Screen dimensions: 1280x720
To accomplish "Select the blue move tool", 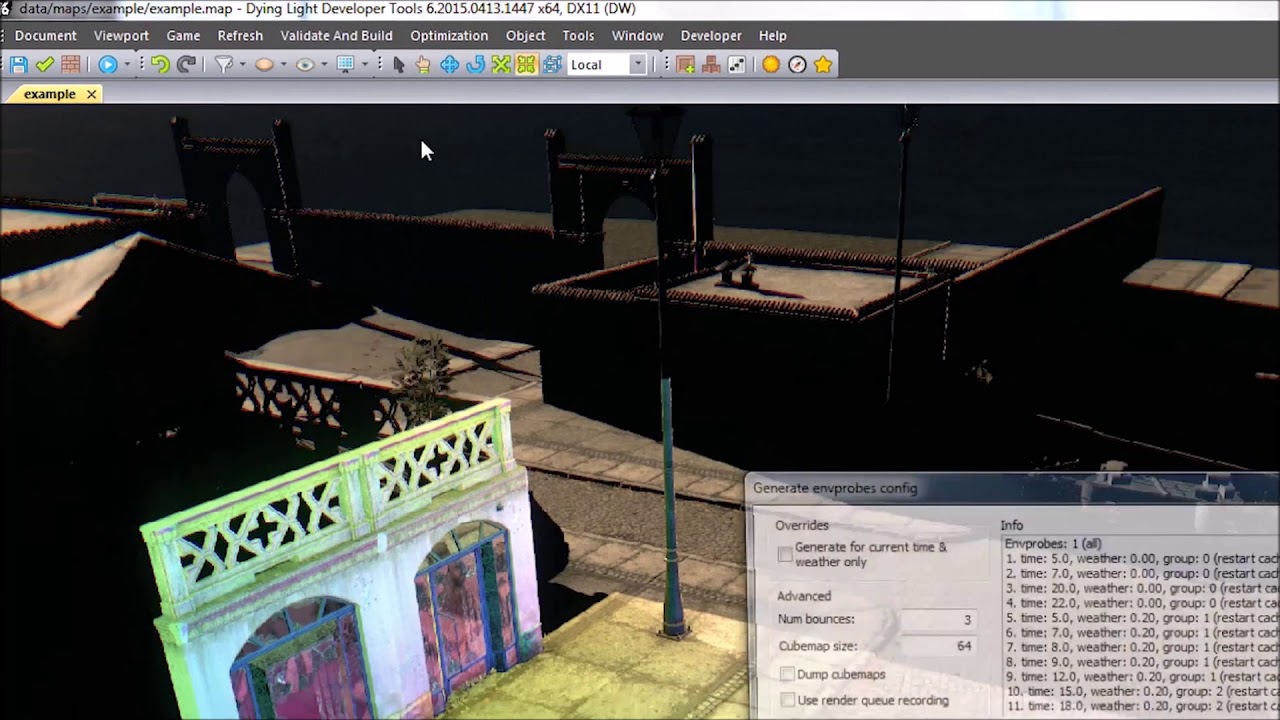I will tap(449, 65).
